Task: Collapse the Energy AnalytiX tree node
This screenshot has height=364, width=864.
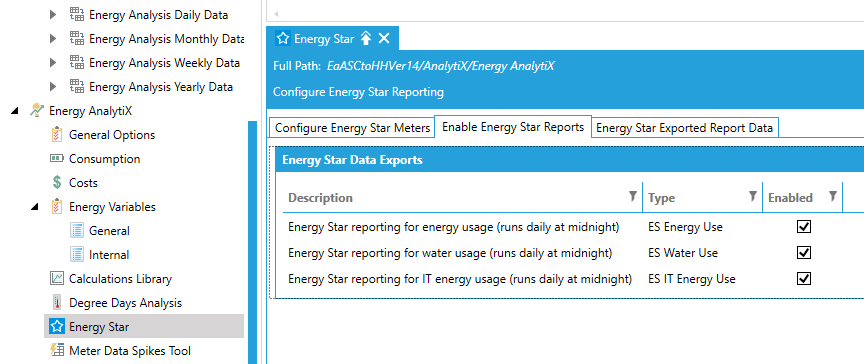Action: [x=15, y=111]
